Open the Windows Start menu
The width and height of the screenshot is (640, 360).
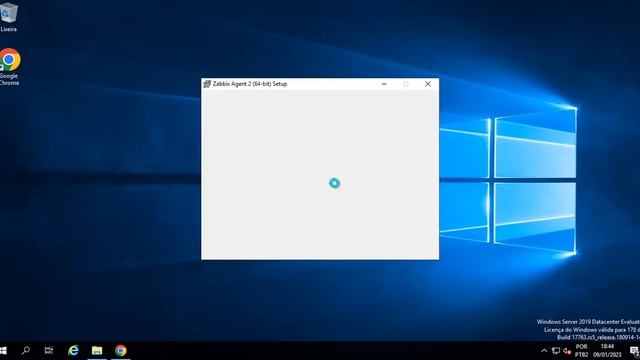tap(3, 351)
